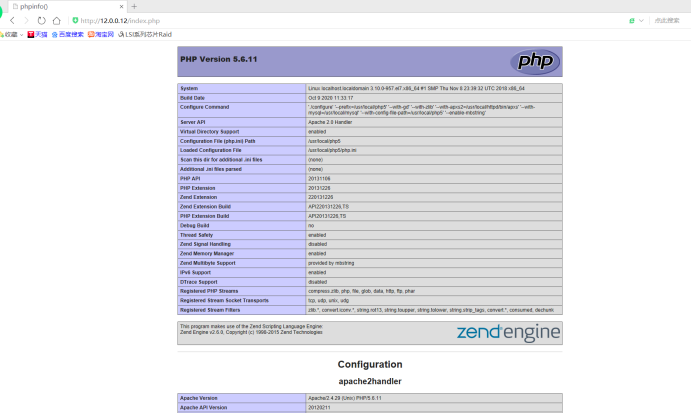Click the Apache 2.0 Handler value
The height and width of the screenshot is (414, 691).
[x=330, y=122]
